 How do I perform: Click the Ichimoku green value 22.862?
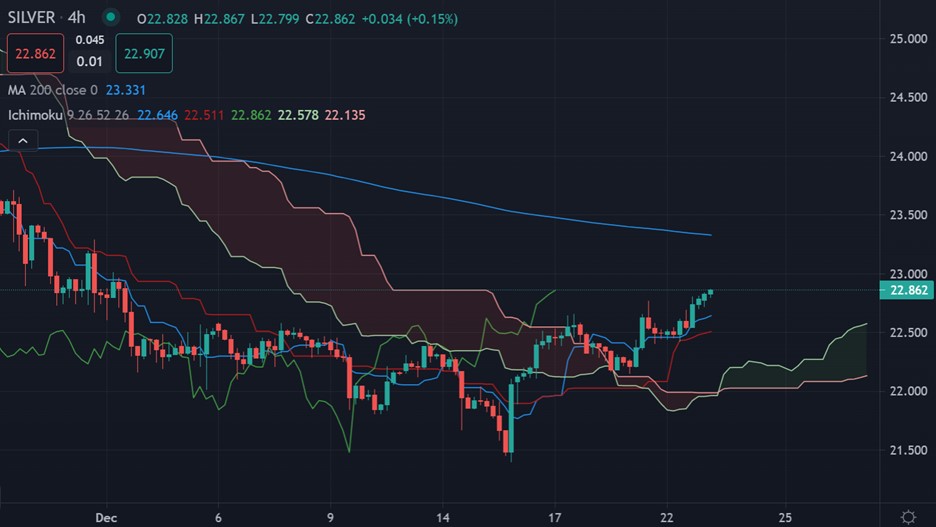coord(251,115)
